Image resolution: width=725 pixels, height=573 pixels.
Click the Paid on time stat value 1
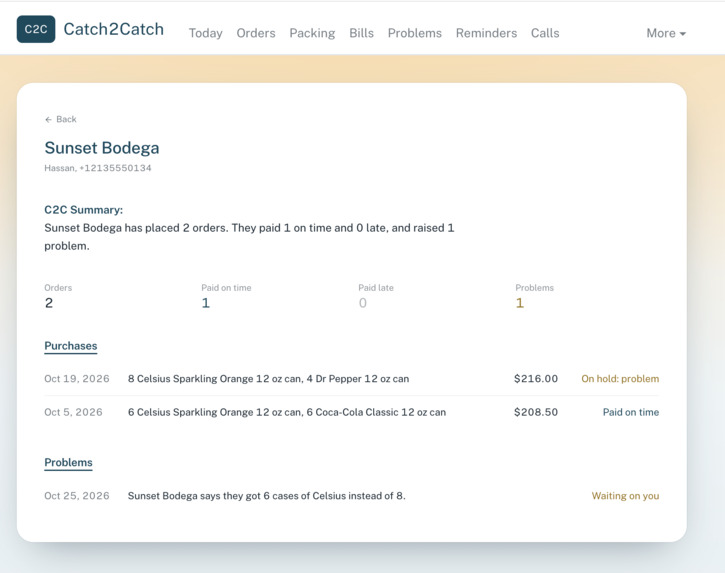coord(206,303)
